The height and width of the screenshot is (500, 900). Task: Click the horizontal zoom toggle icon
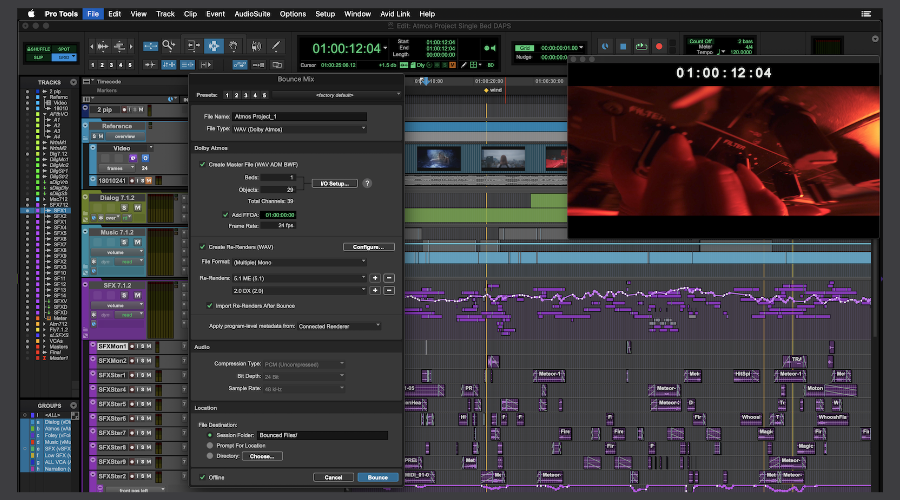(x=150, y=46)
